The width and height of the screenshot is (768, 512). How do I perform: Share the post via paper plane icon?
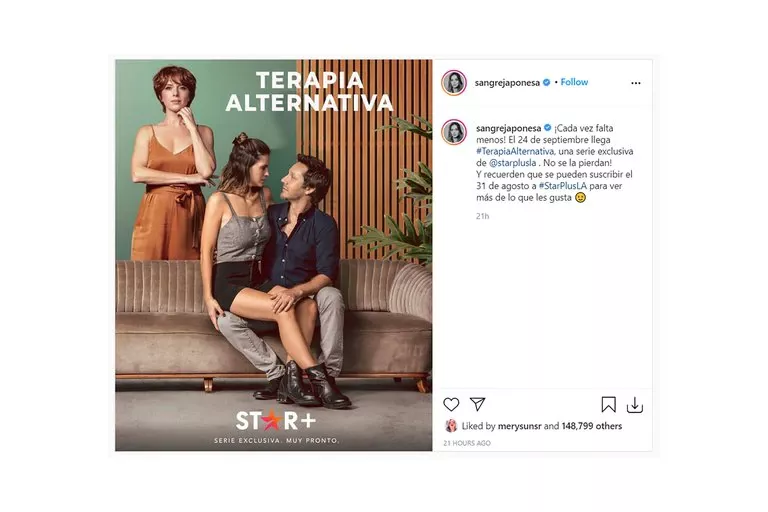tap(478, 404)
